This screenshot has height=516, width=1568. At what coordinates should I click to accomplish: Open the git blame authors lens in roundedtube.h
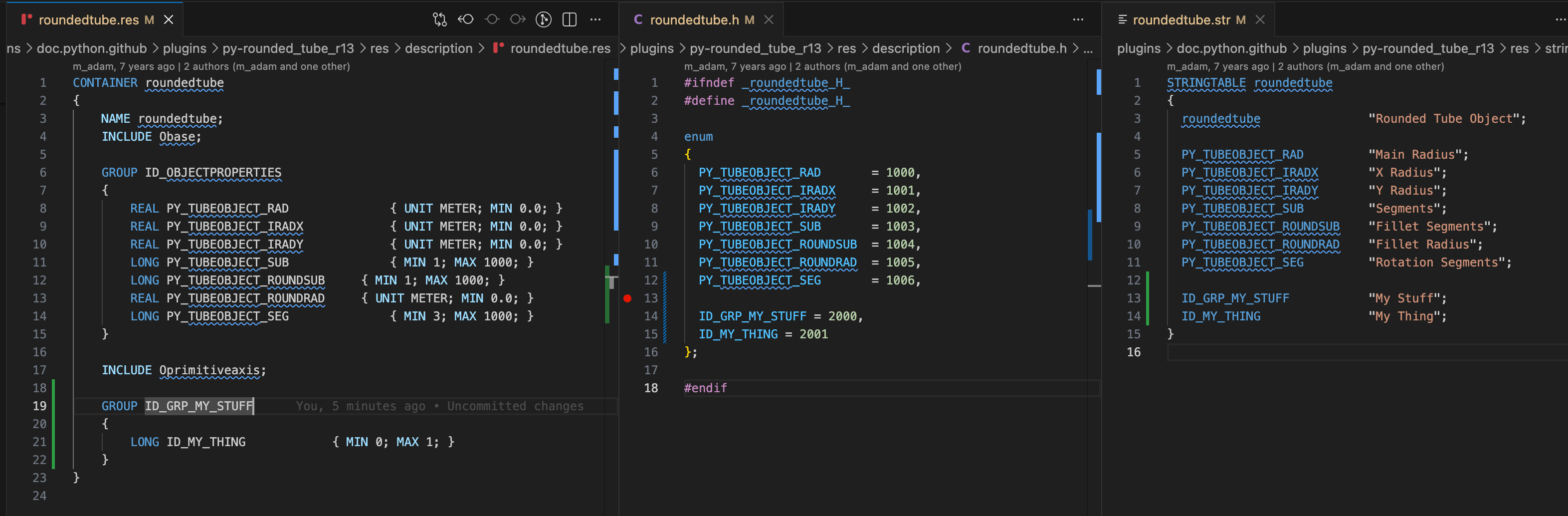[822, 66]
